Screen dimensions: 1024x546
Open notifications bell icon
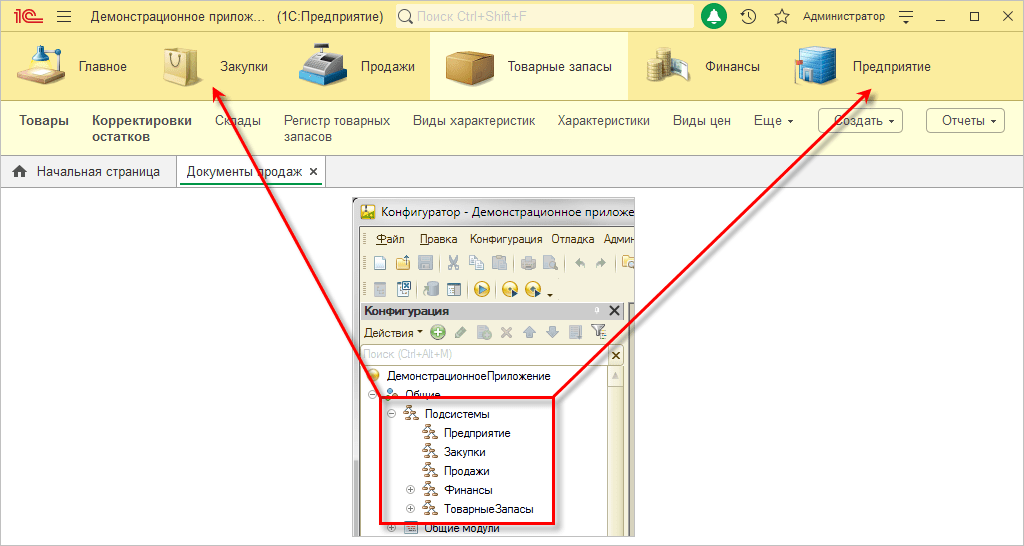click(x=714, y=17)
